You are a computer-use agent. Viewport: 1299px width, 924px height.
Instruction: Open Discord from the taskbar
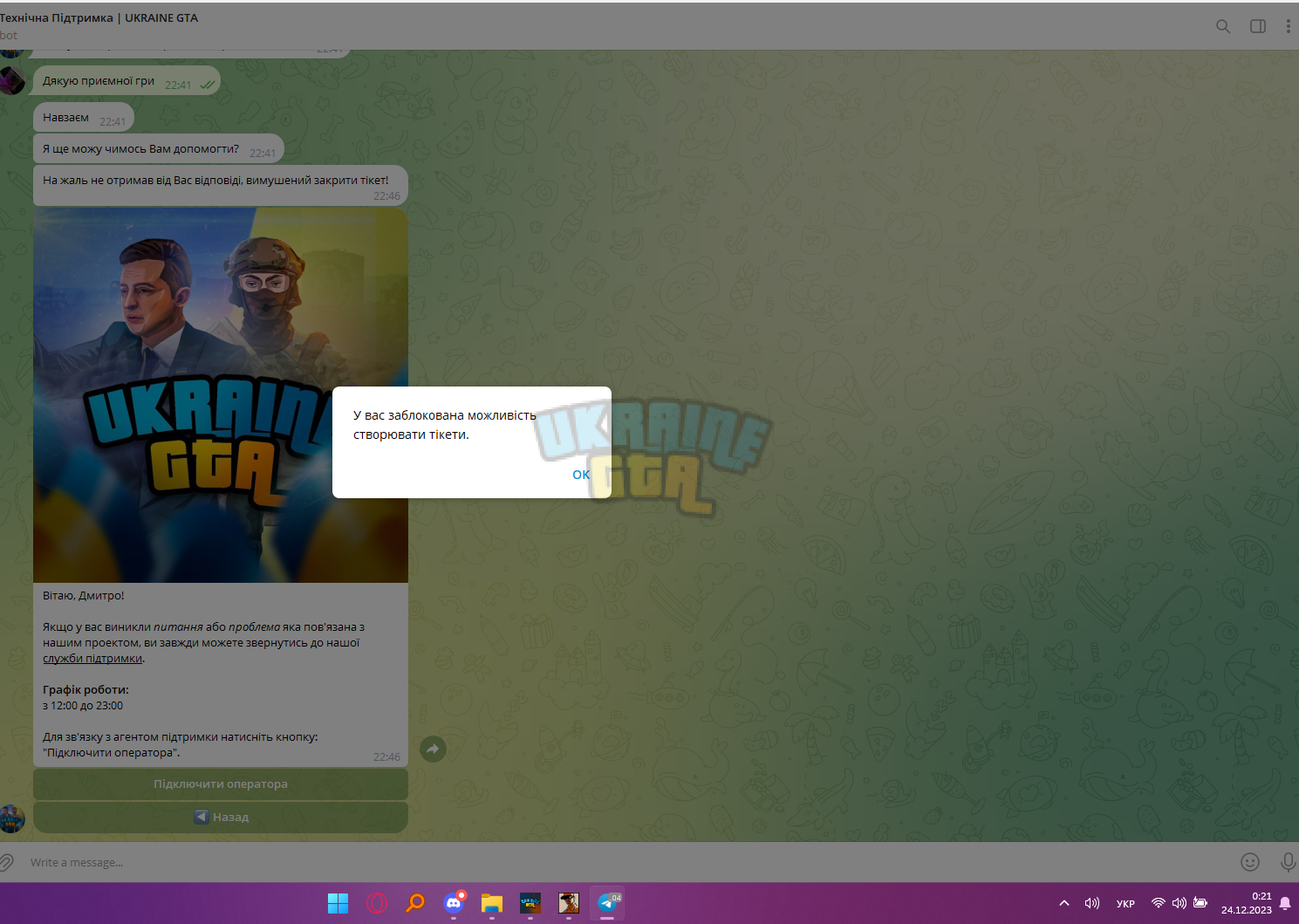point(454,903)
